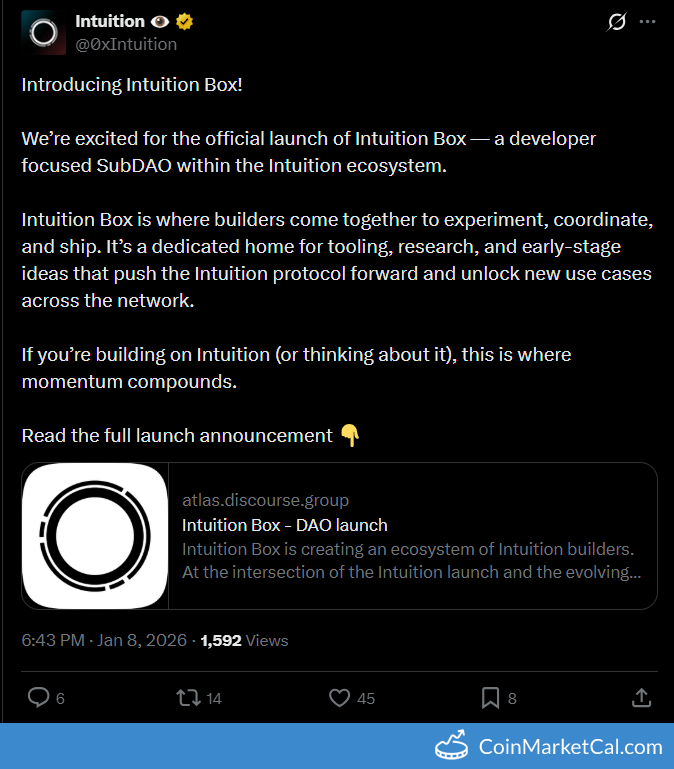674x769 pixels.
Task: View the 1,592 Views analytics
Action: click(x=244, y=640)
